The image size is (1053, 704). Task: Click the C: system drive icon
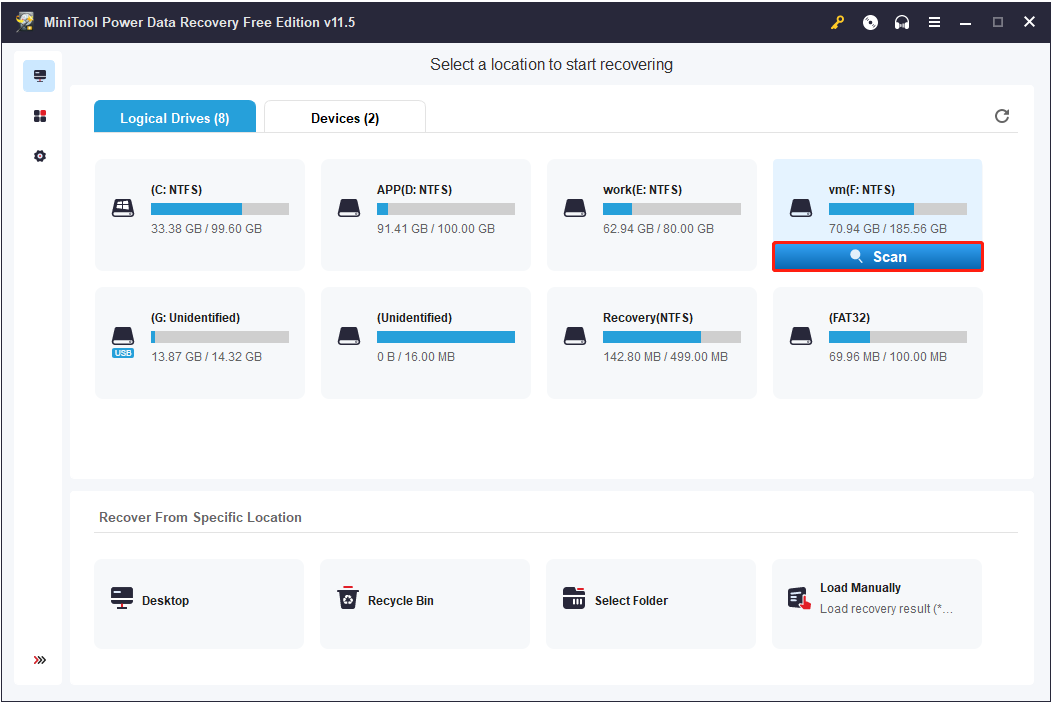click(x=123, y=208)
